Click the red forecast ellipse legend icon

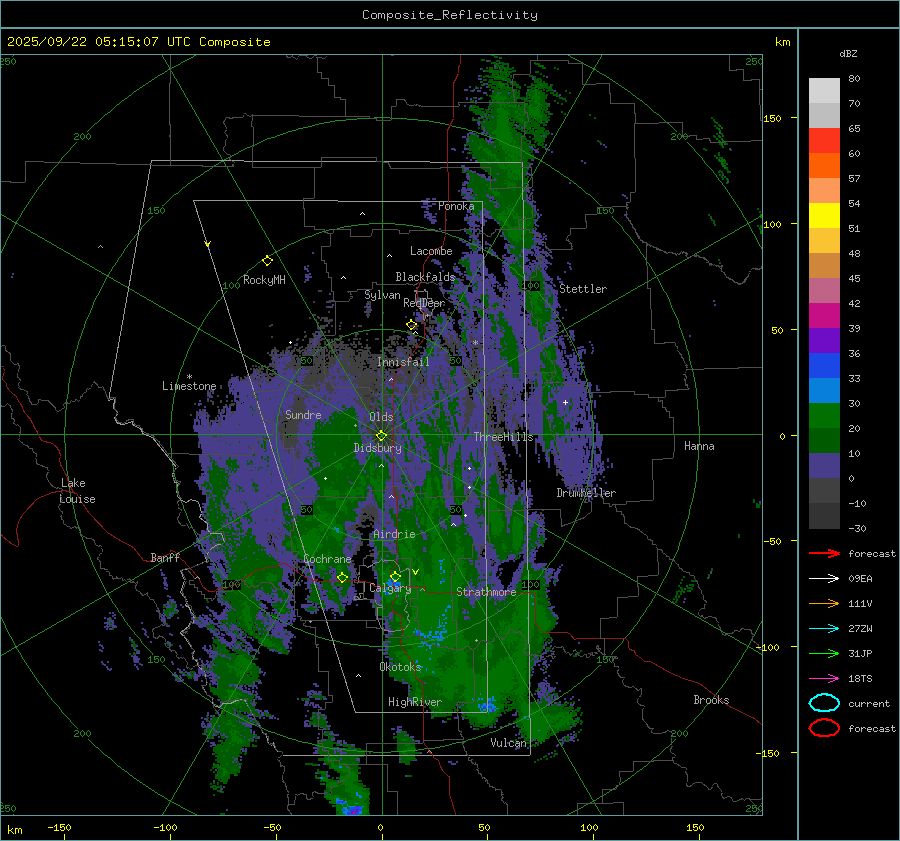[x=824, y=728]
